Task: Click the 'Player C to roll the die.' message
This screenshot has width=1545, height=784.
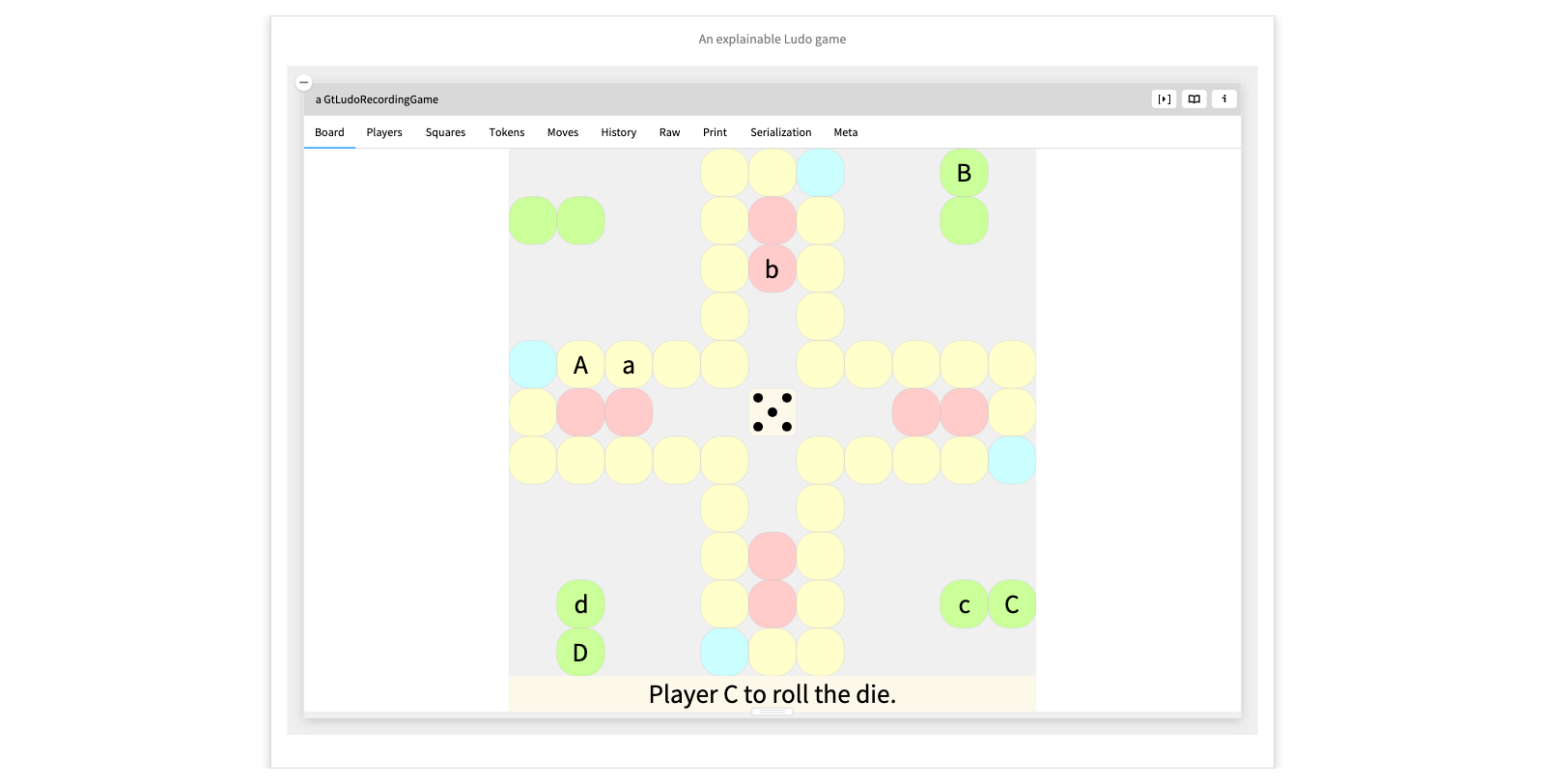Action: (772, 694)
